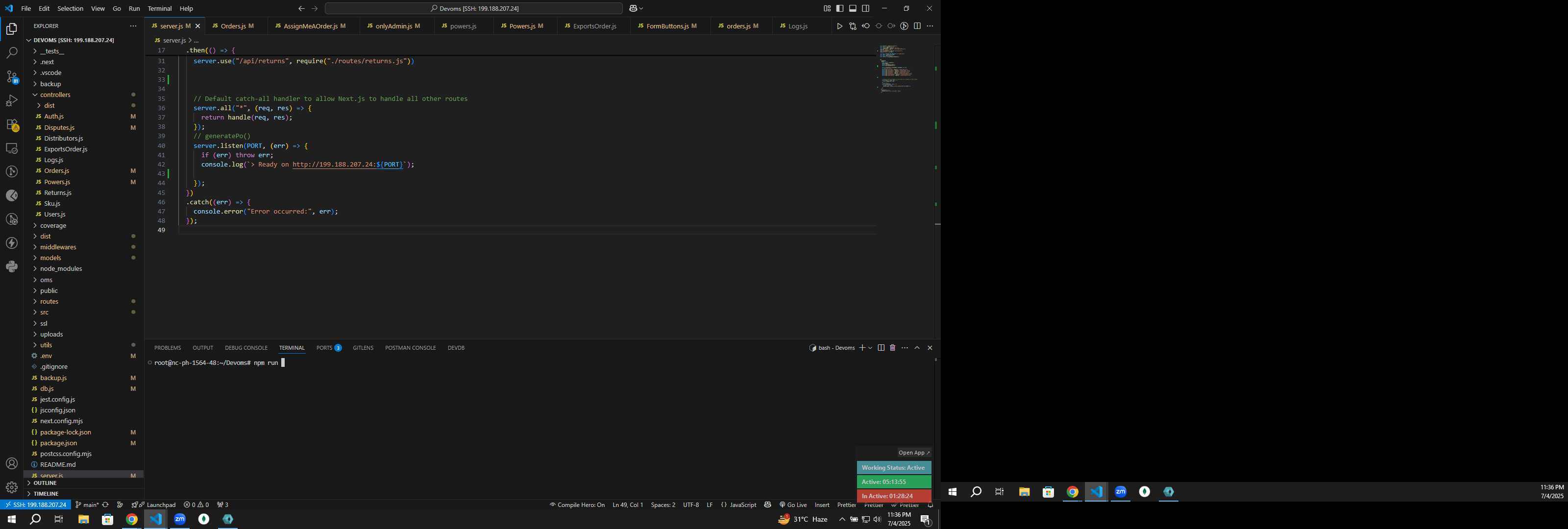
Task: Open terminal launch profile dropdown chevron
Action: (x=870, y=348)
